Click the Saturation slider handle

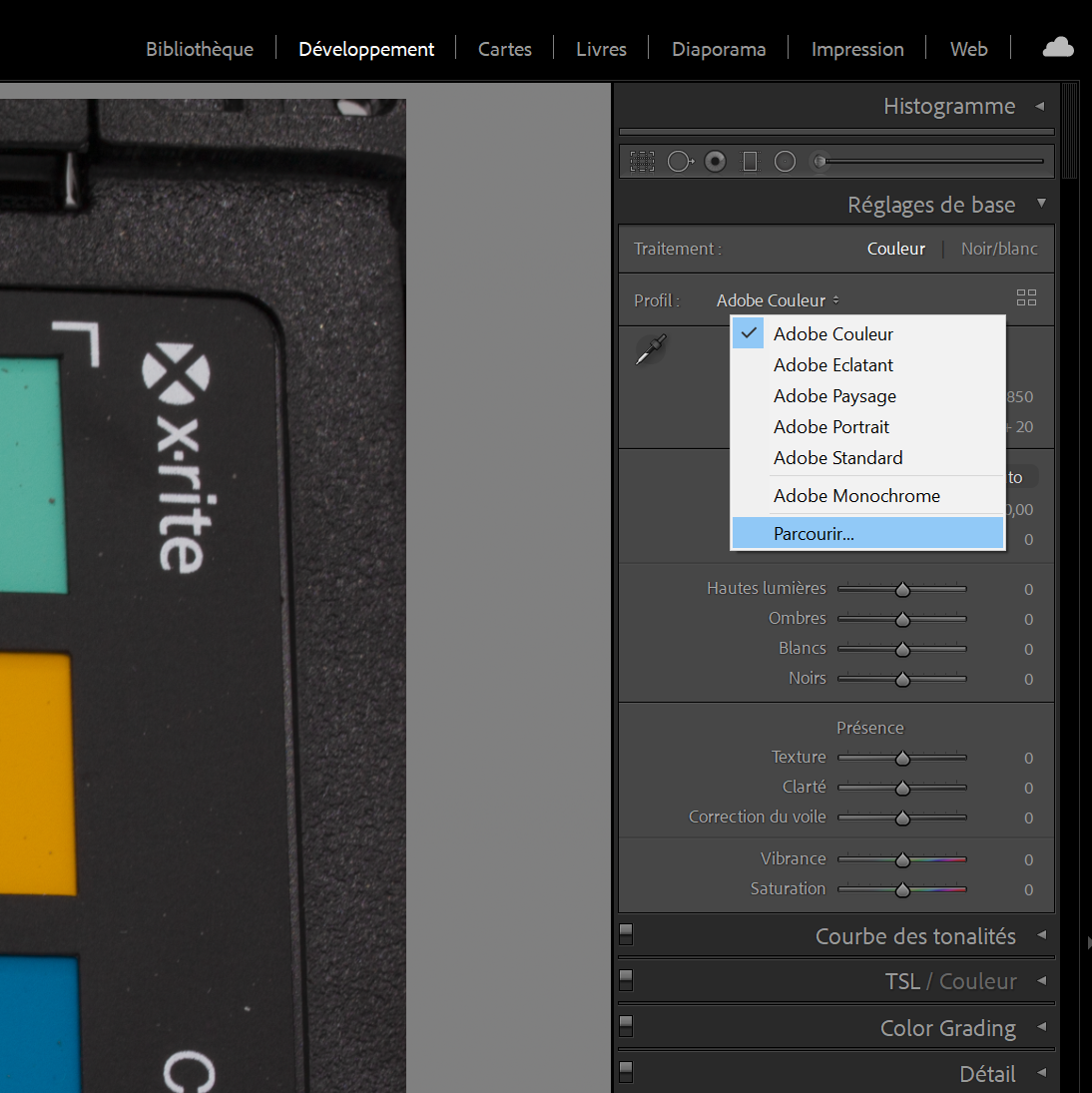902,890
